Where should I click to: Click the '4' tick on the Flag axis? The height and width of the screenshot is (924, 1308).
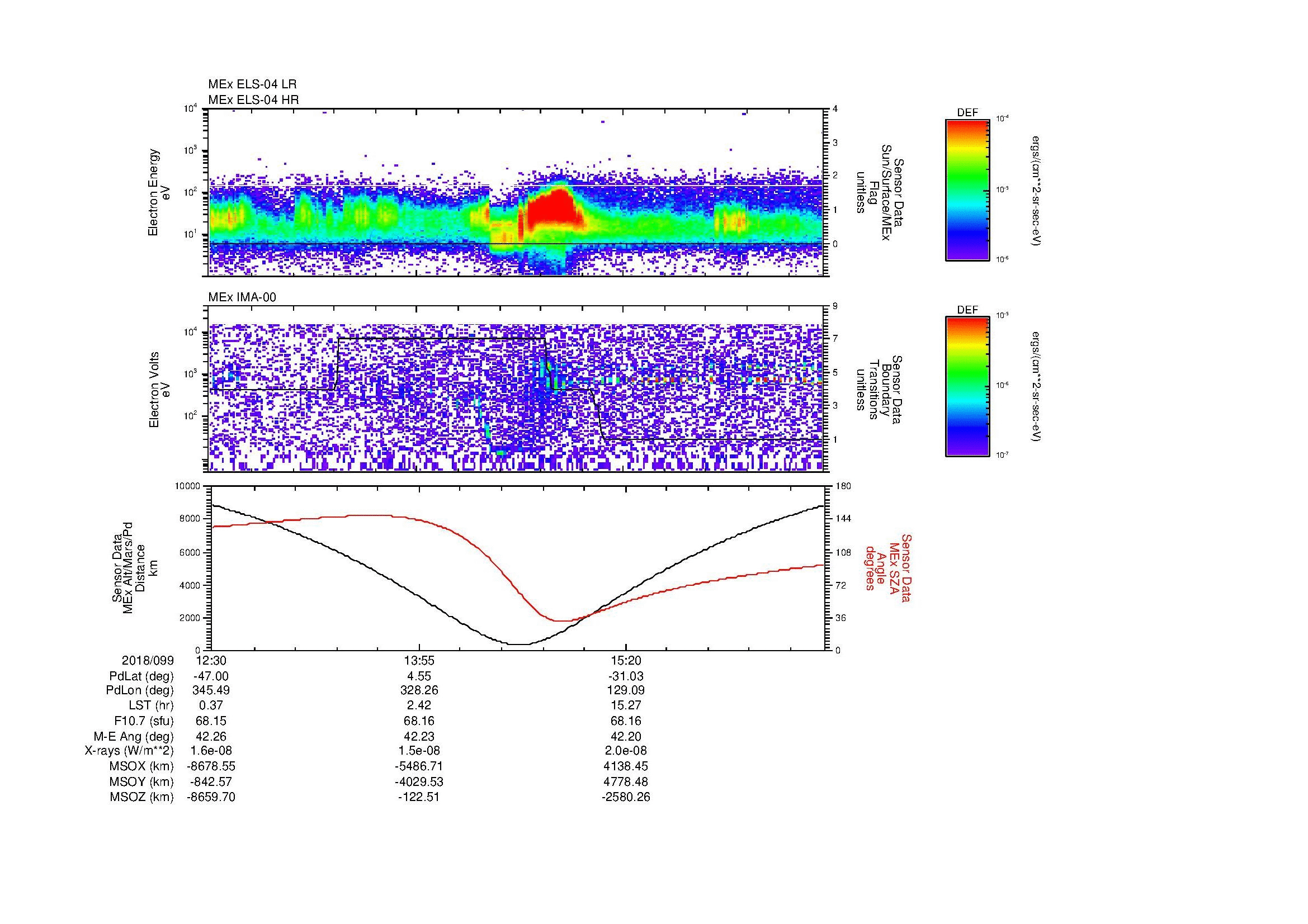tap(835, 109)
